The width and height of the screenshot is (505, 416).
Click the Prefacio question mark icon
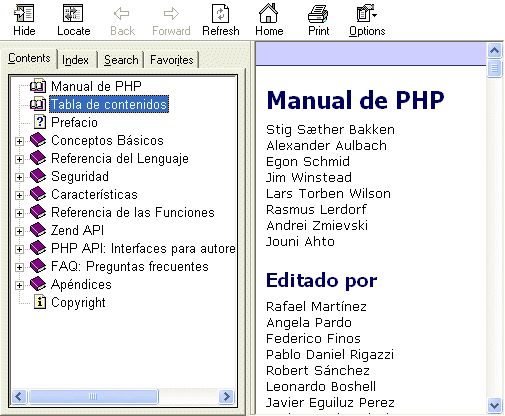click(x=40, y=122)
